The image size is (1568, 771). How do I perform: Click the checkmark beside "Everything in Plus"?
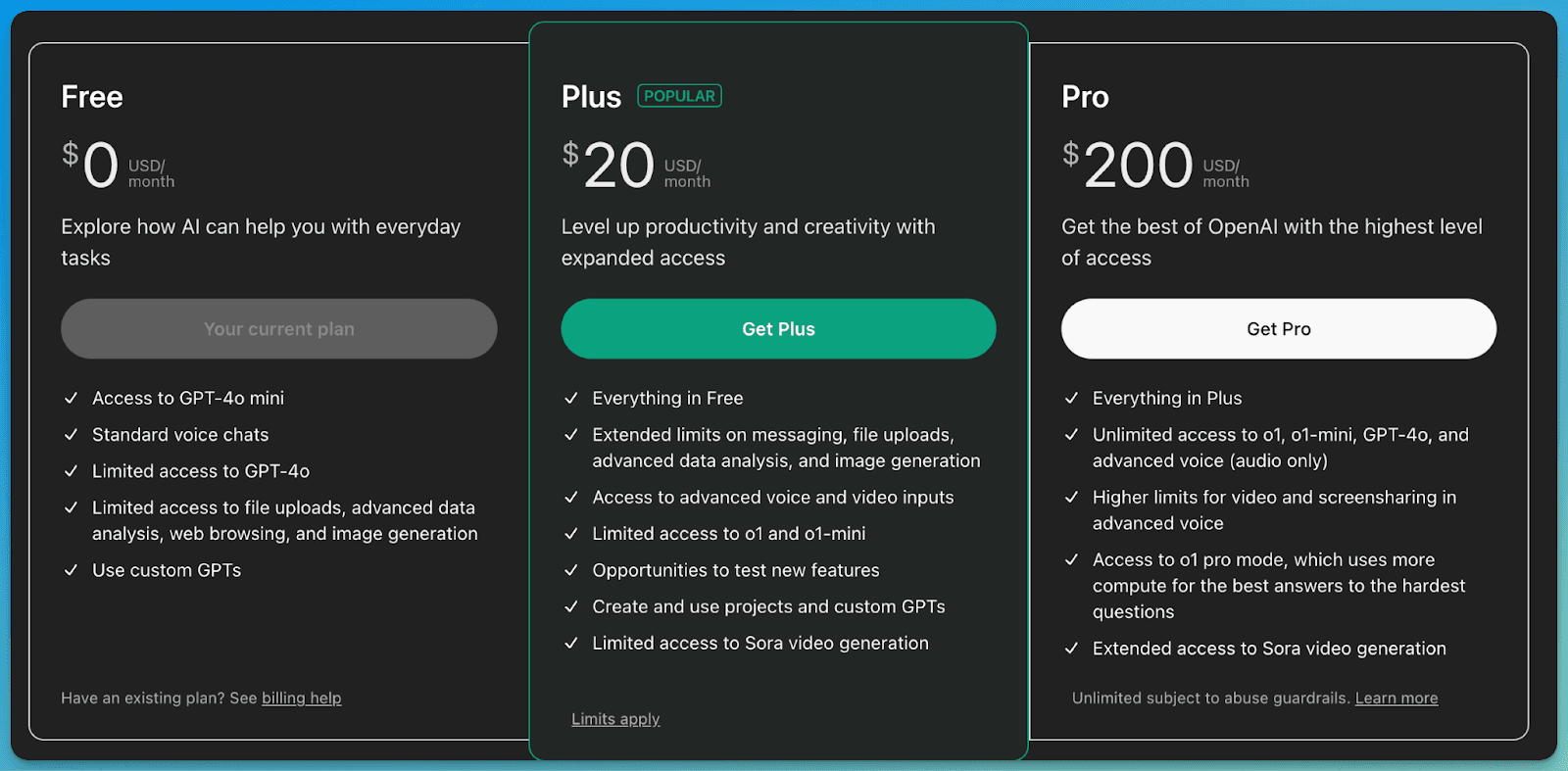[x=1071, y=398]
